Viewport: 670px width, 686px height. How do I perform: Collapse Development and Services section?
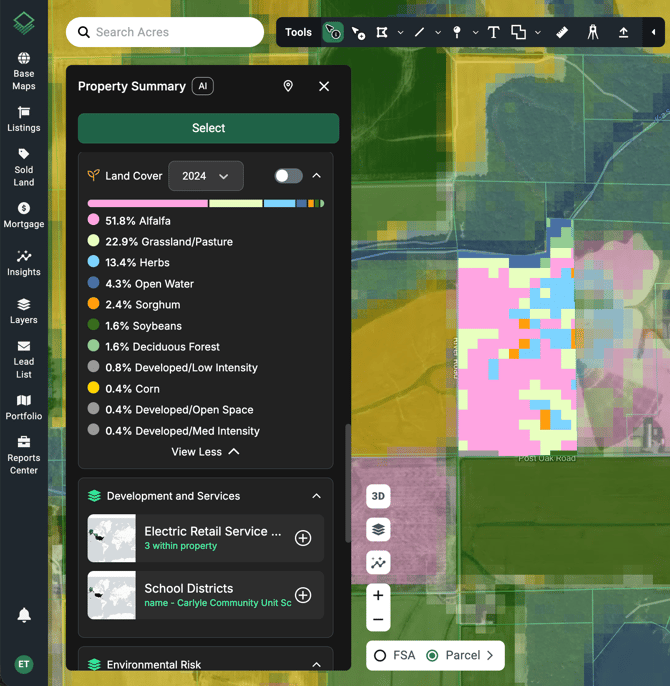(316, 496)
